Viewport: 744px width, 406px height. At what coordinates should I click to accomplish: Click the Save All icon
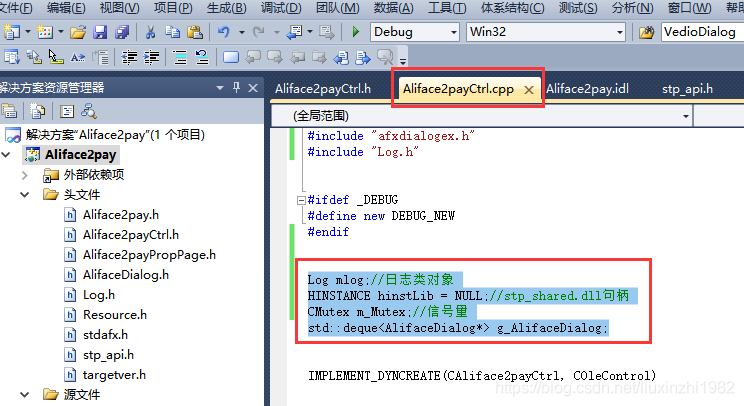point(122,32)
